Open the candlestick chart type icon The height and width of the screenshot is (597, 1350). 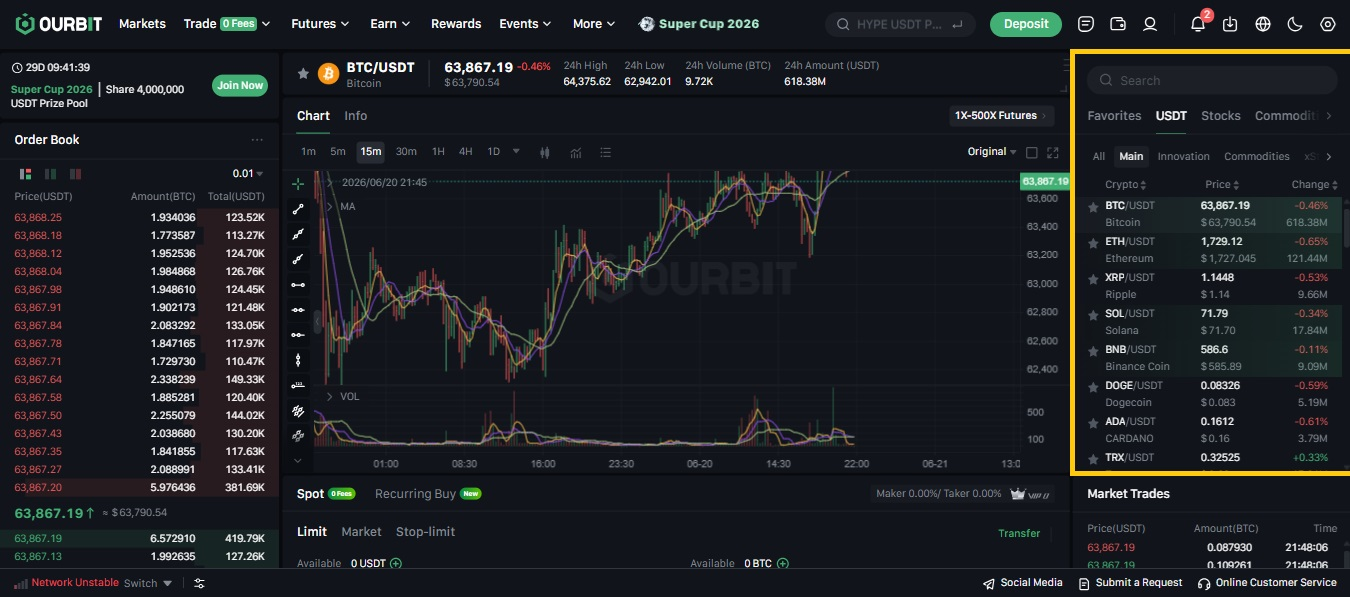[x=545, y=152]
